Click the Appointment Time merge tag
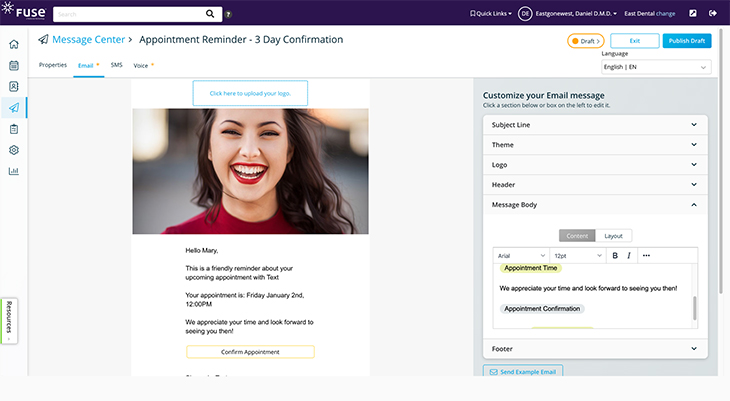730x401 pixels. 531,268
